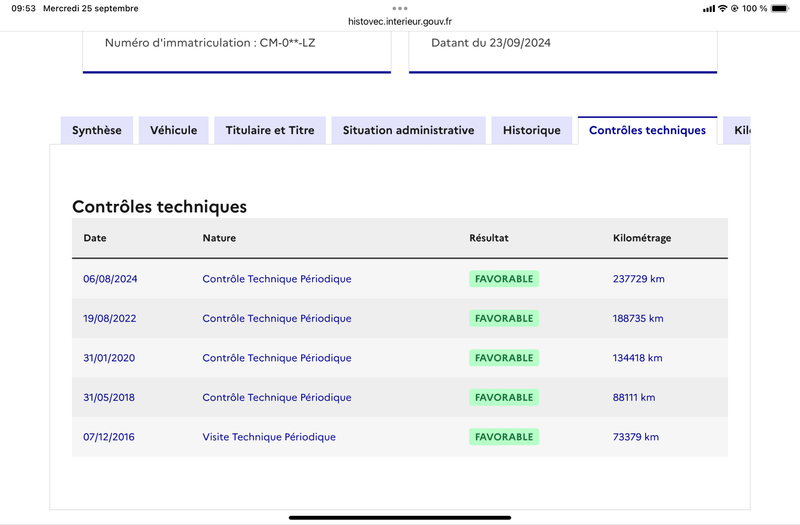The image size is (800, 525).
Task: Click the 06/08/2024 inspection date
Action: [x=110, y=279]
